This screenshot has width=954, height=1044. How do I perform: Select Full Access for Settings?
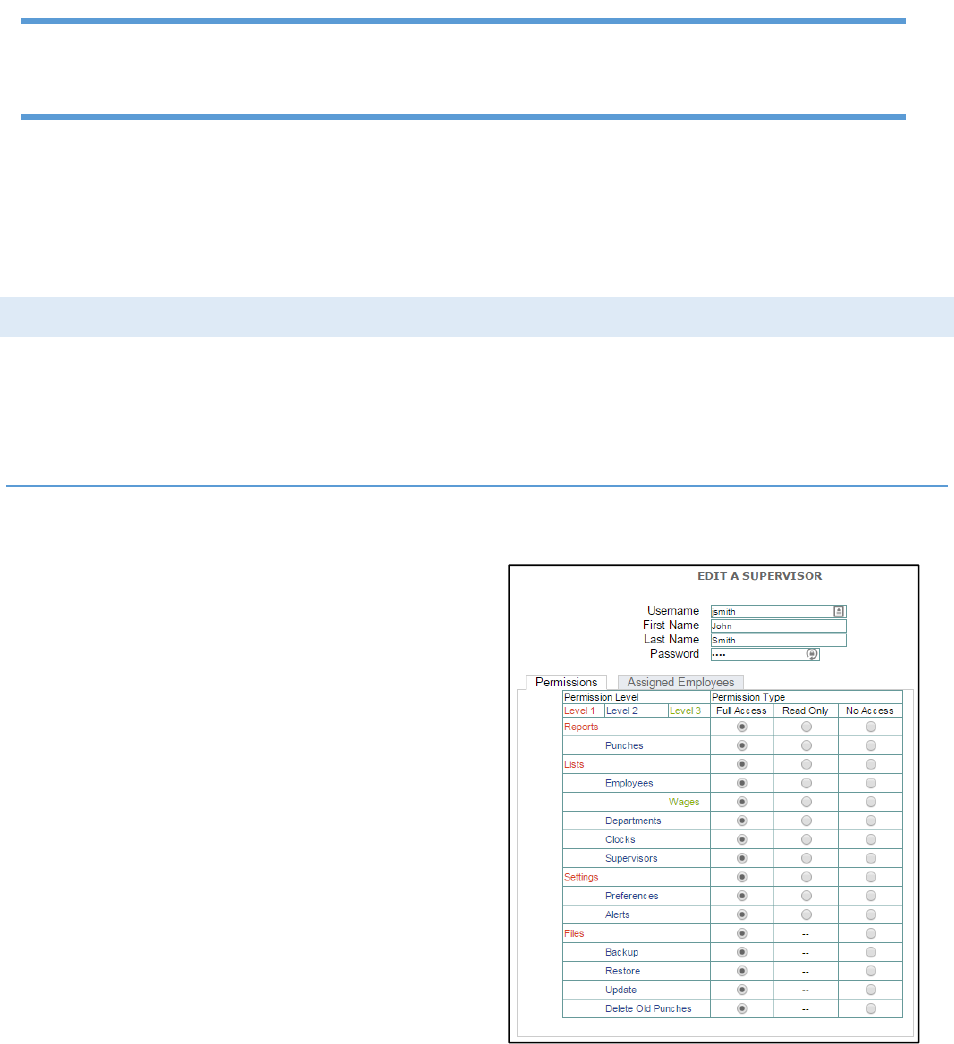coord(742,877)
